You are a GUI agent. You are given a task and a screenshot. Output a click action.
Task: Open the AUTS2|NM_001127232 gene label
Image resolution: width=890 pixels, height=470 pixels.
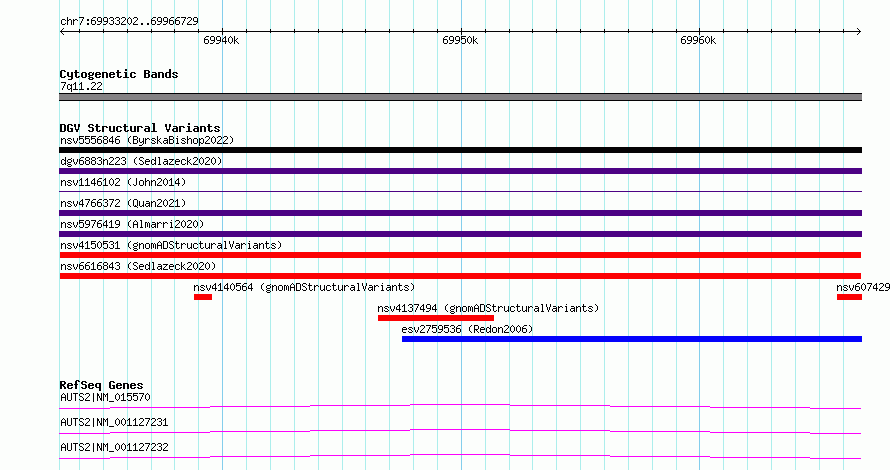tap(114, 447)
